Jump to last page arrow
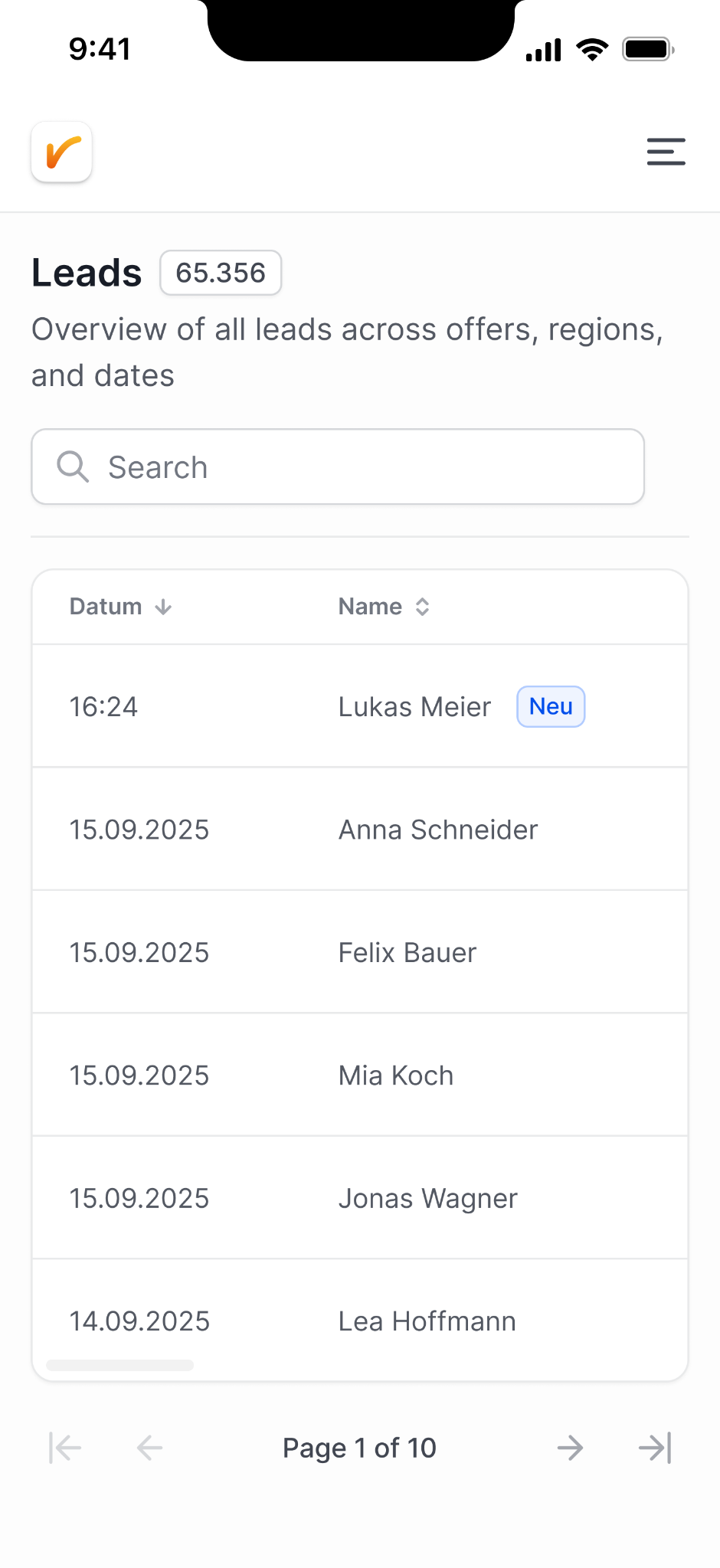The height and width of the screenshot is (1568, 720). click(x=655, y=1448)
